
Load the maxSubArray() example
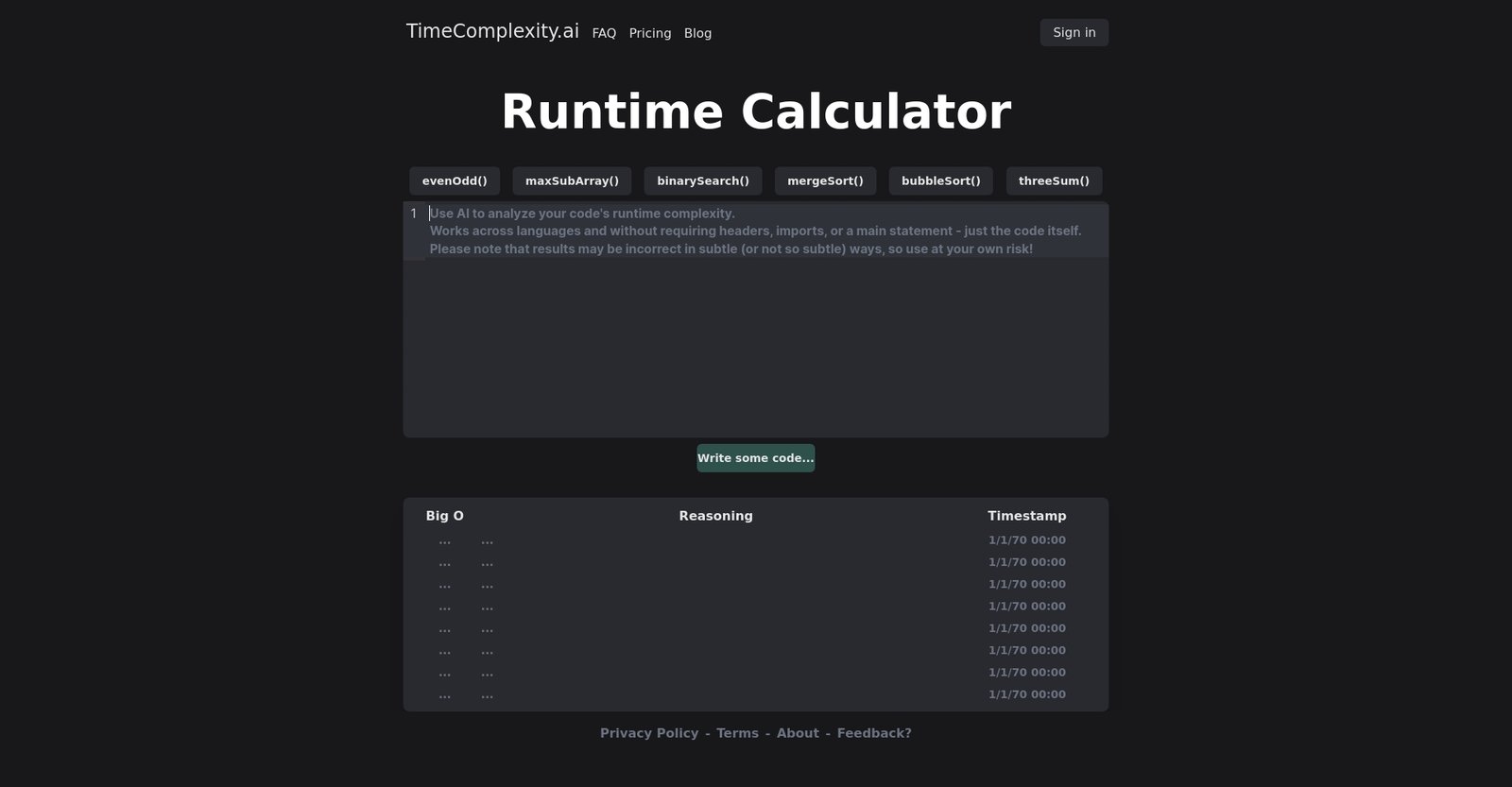point(572,180)
